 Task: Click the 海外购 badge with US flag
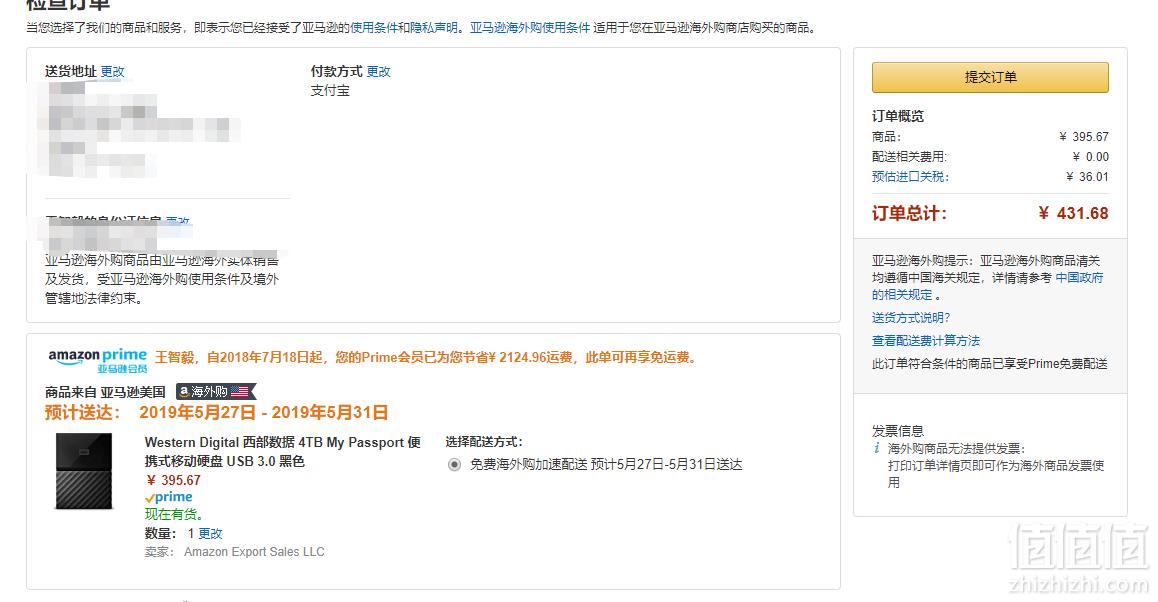216,391
